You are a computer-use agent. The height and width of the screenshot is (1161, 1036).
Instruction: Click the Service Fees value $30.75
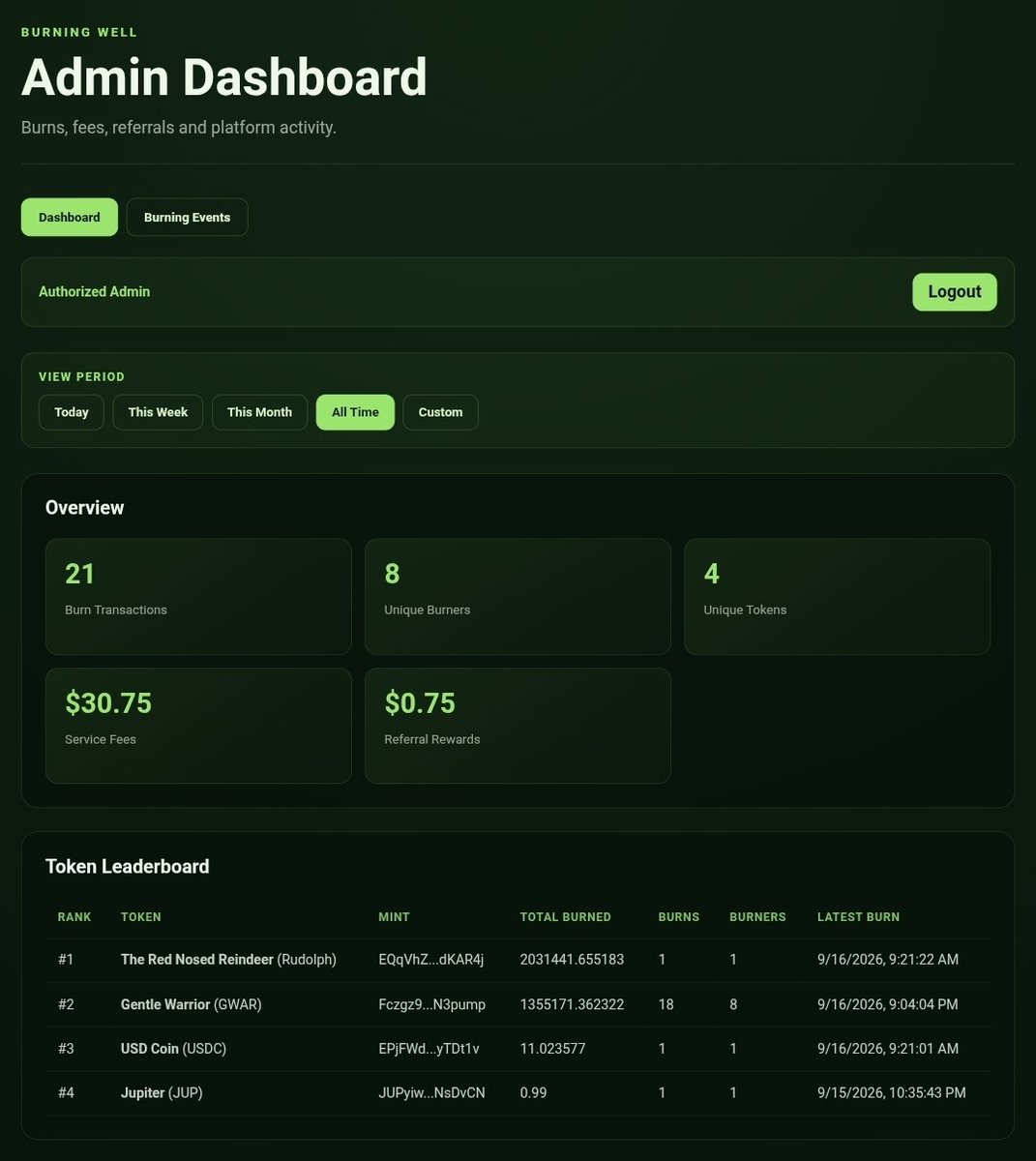[108, 702]
